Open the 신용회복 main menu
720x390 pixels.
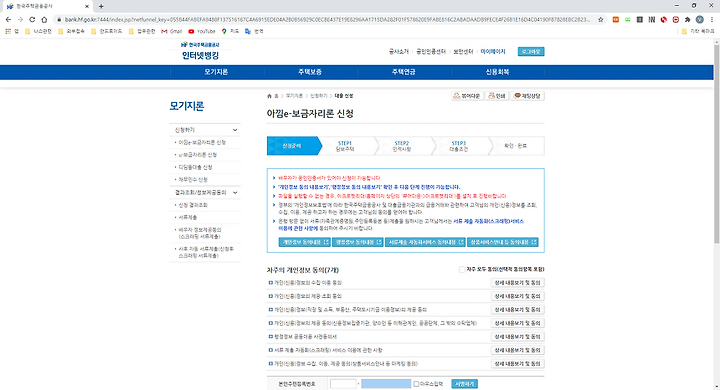[497, 72]
